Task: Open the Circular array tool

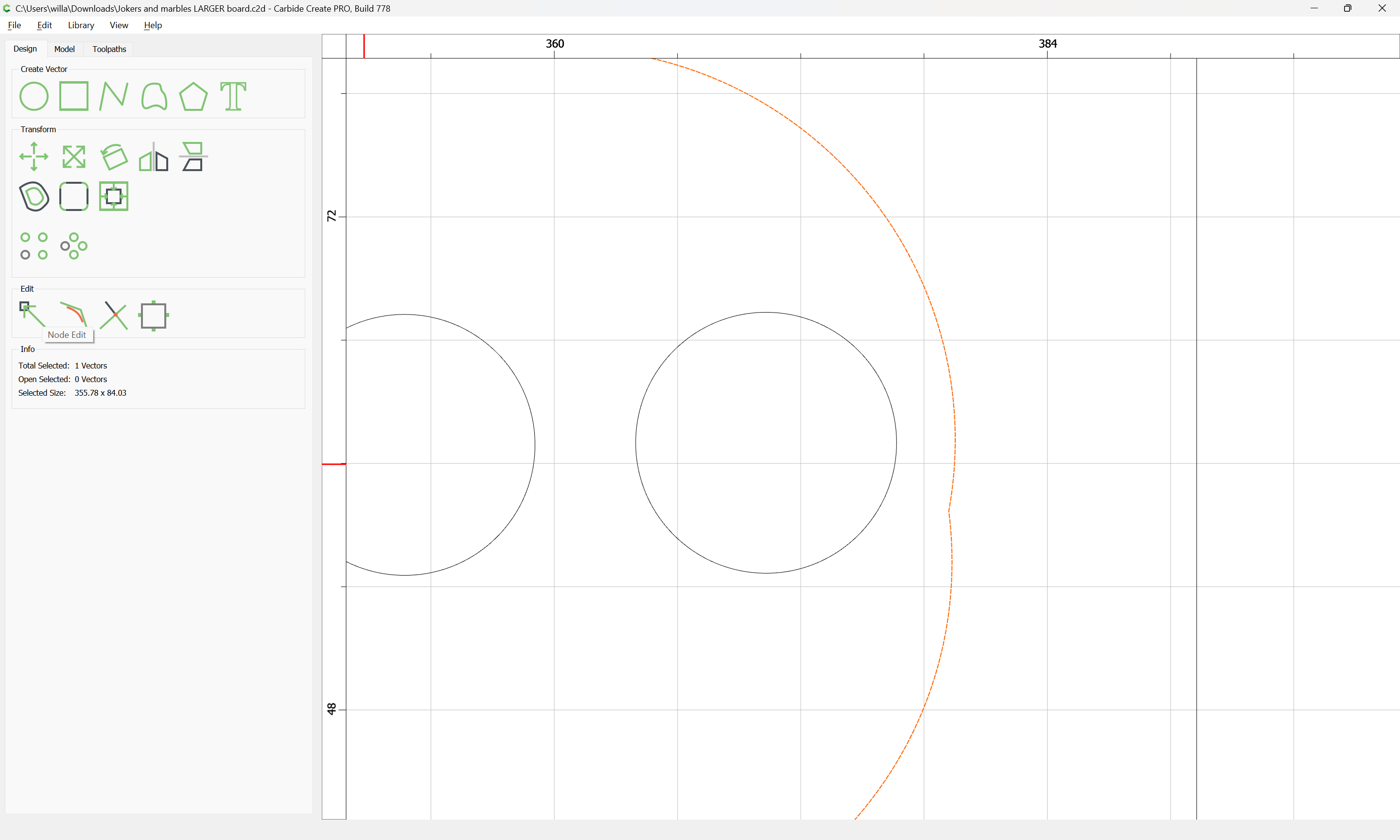Action: (x=73, y=246)
